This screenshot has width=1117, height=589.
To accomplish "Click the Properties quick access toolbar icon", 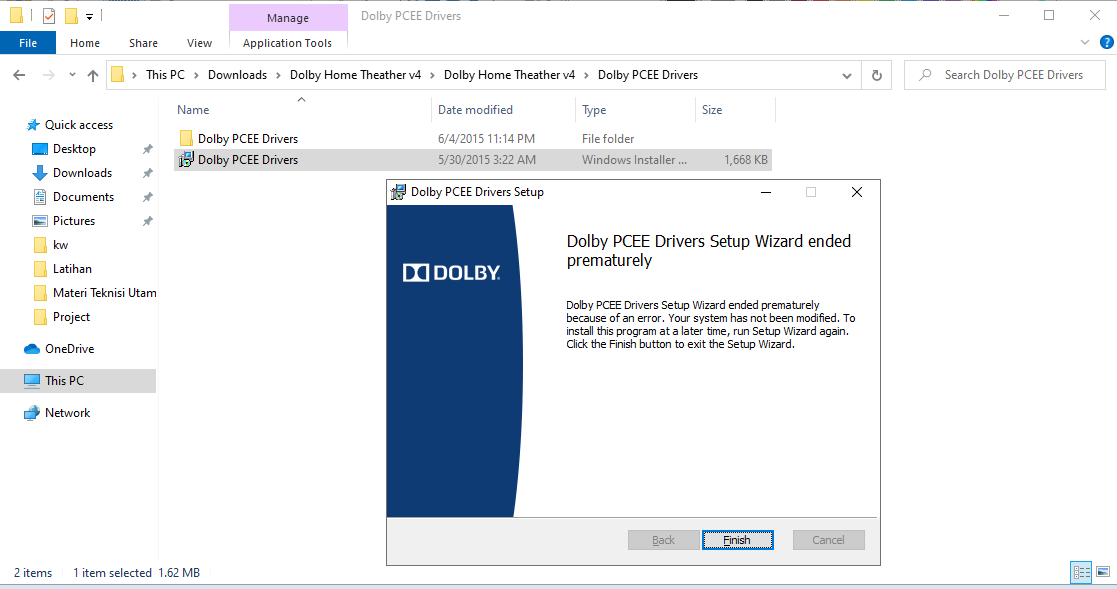I will [48, 16].
